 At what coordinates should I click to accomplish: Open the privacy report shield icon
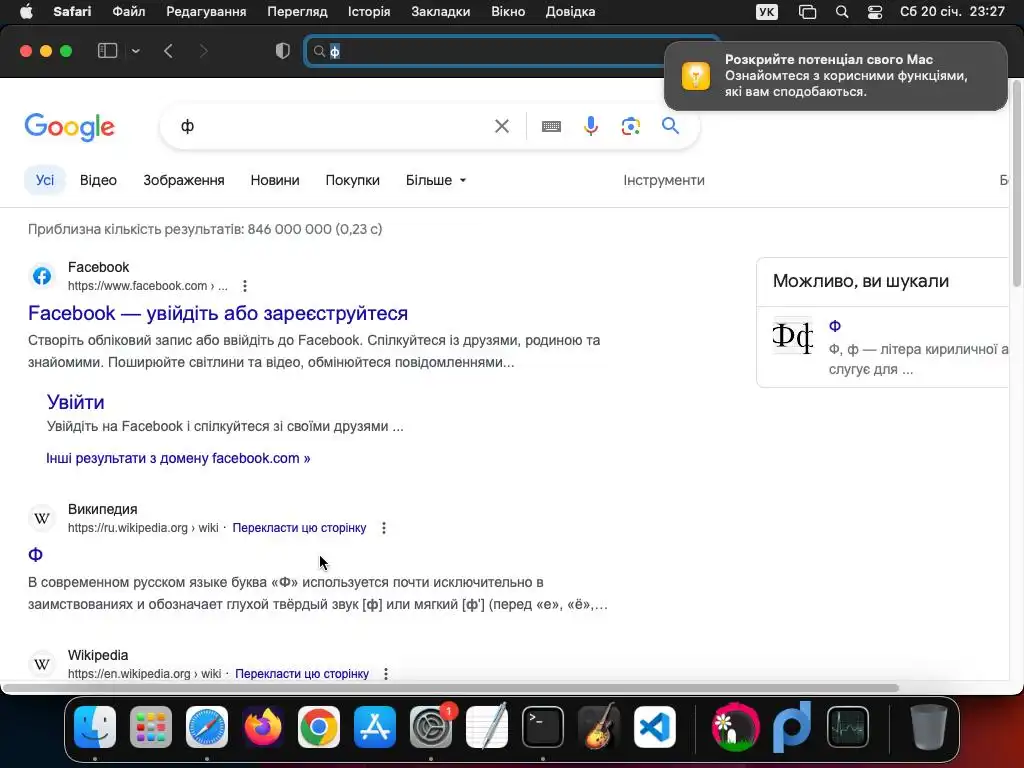click(283, 51)
